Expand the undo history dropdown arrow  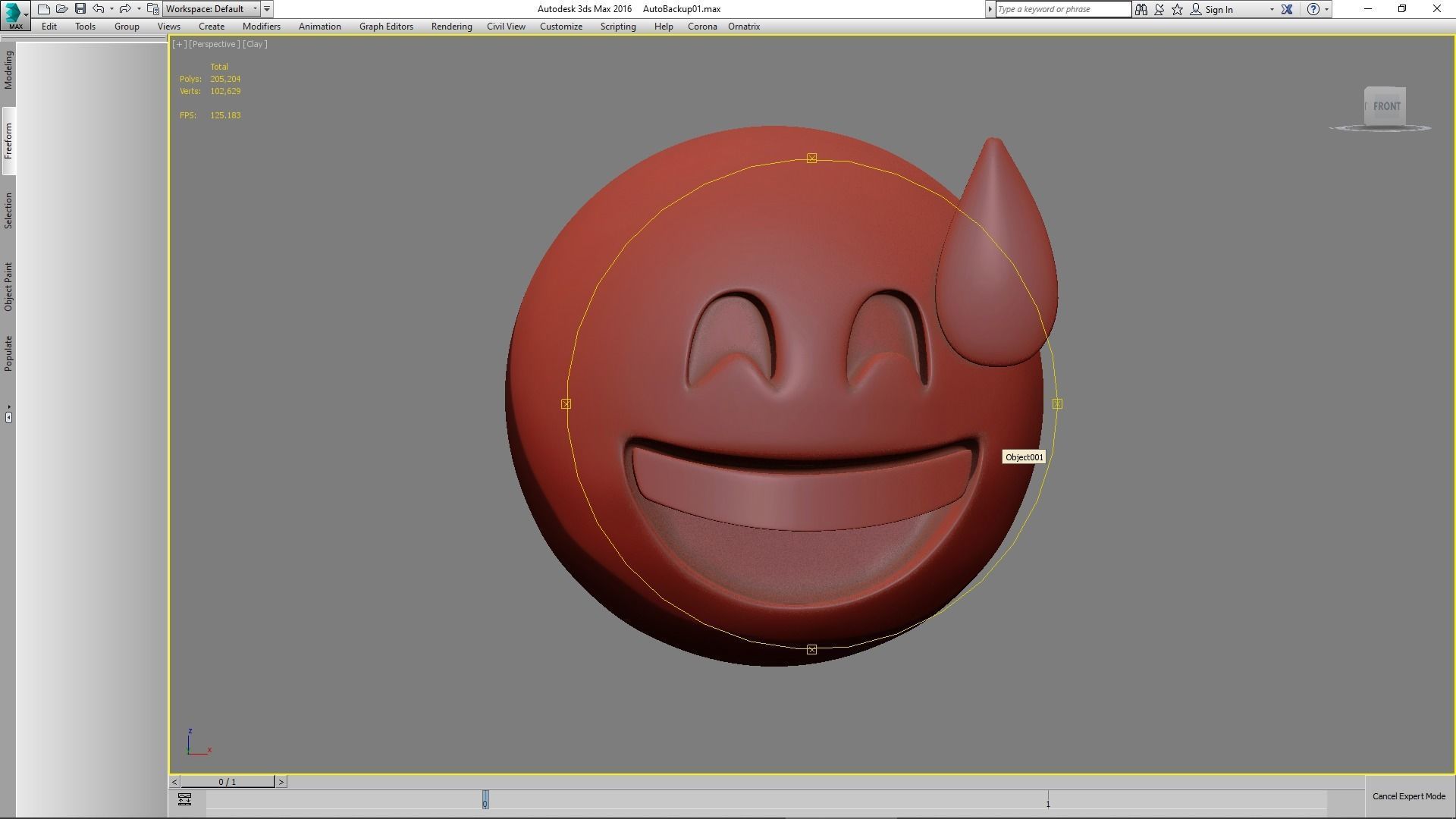[111, 9]
